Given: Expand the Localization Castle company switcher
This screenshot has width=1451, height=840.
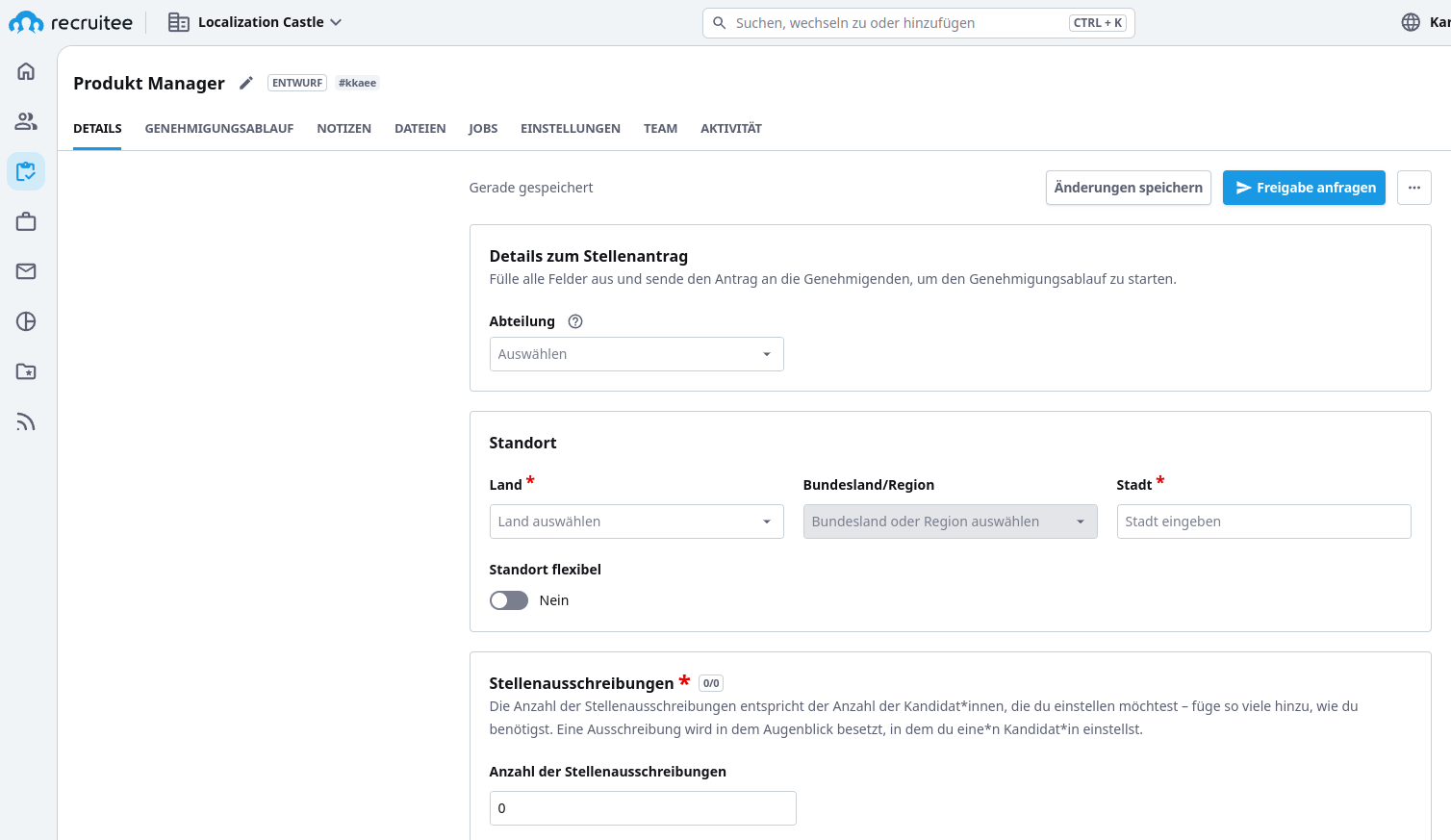Looking at the screenshot, I should coord(255,21).
